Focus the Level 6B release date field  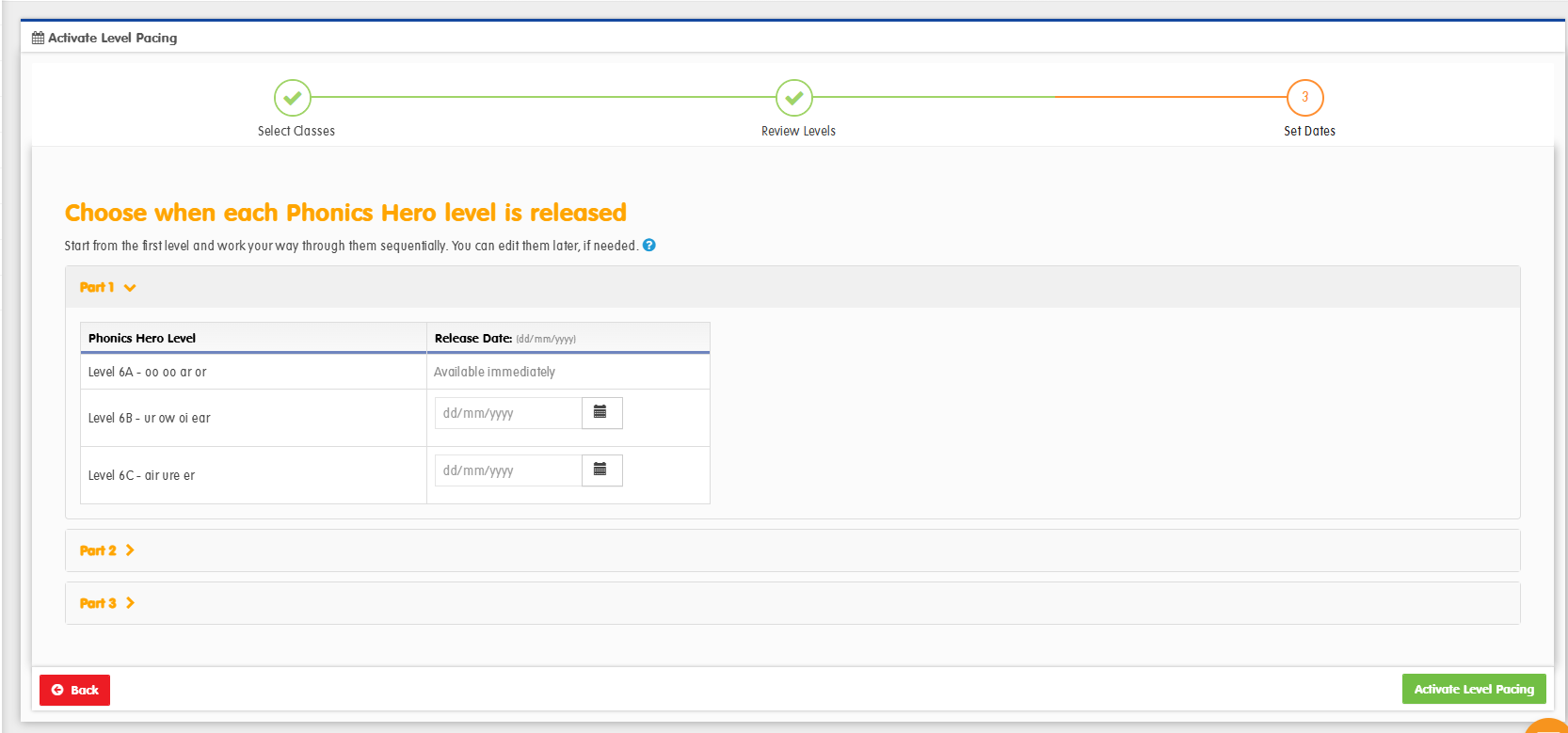pos(508,413)
